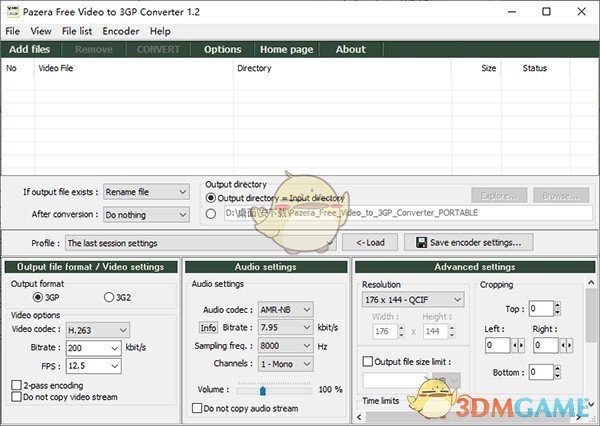Select 3GP output format
This screenshot has height=426, width=600.
(x=38, y=297)
